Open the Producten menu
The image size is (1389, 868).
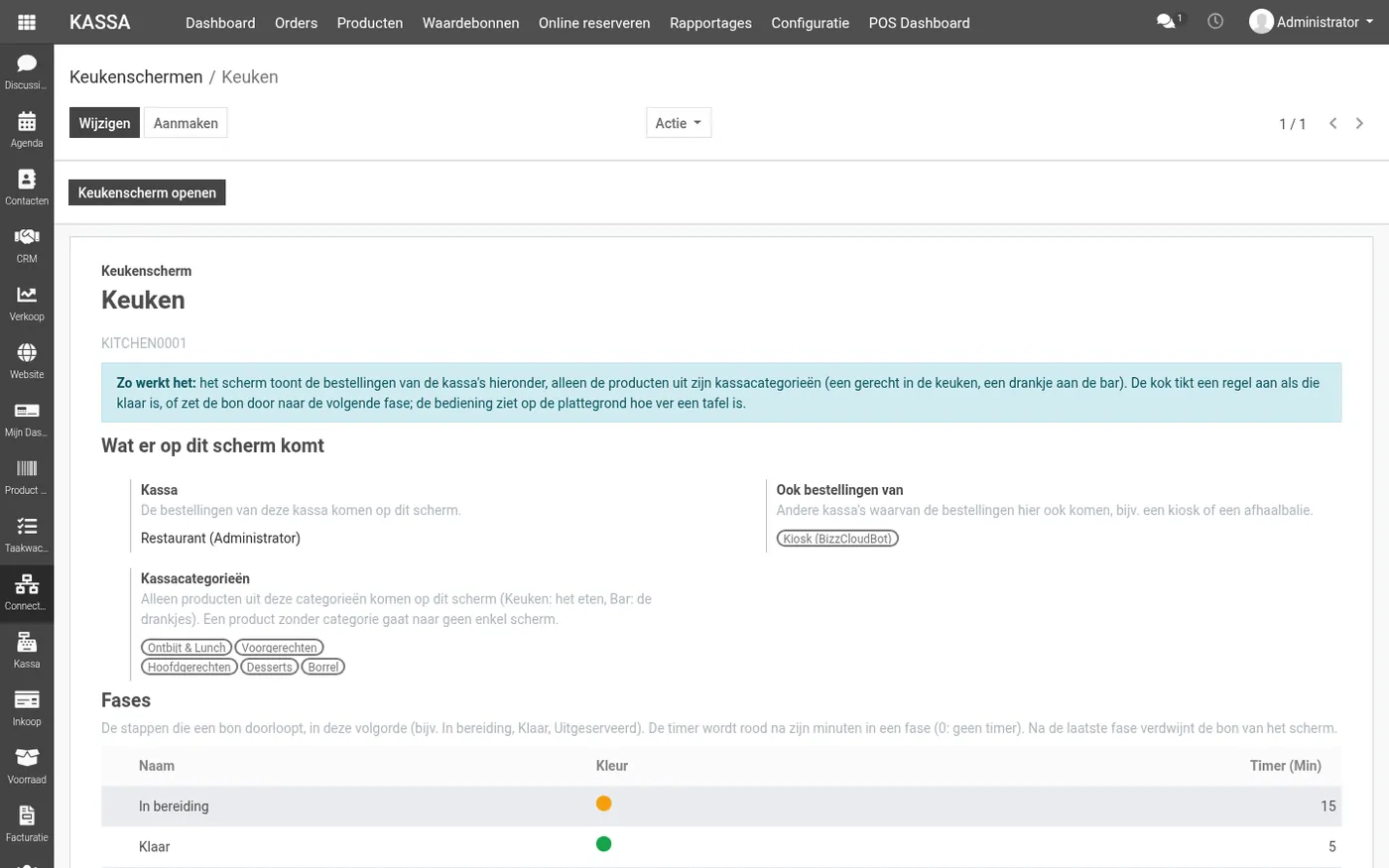[x=370, y=23]
